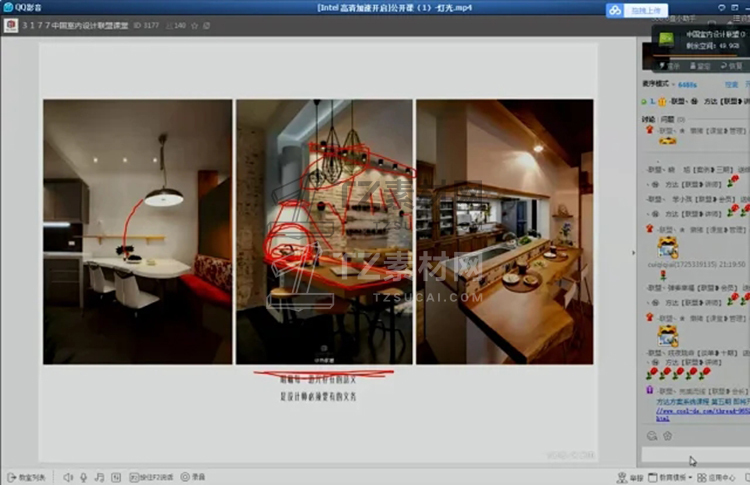The width and height of the screenshot is (750, 485).
Task: Click the blue 6488s timer text
Action: 687,85
